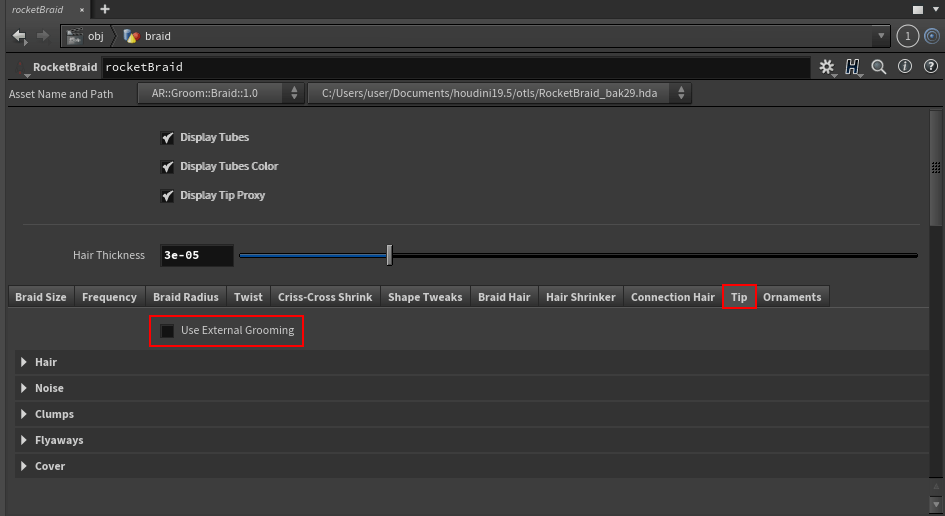
Task: Add a new pane tab with plus
Action: (x=105, y=9)
